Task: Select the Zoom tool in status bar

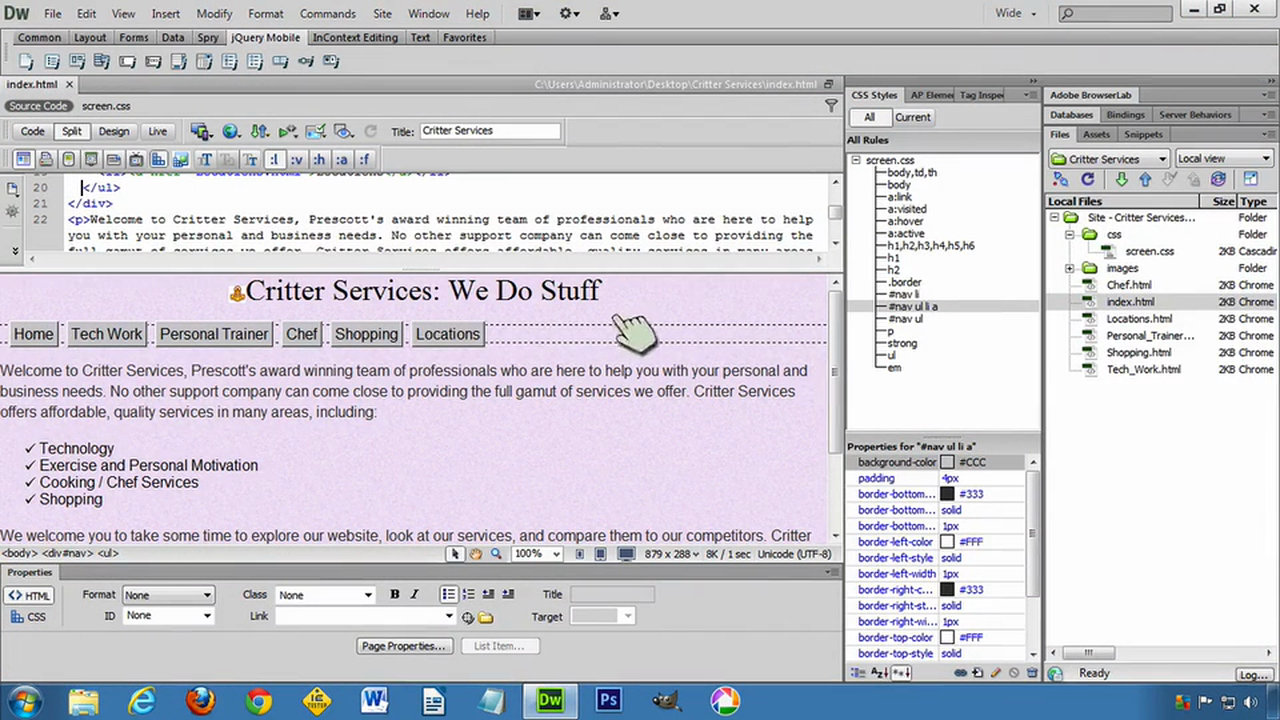Action: click(x=495, y=553)
